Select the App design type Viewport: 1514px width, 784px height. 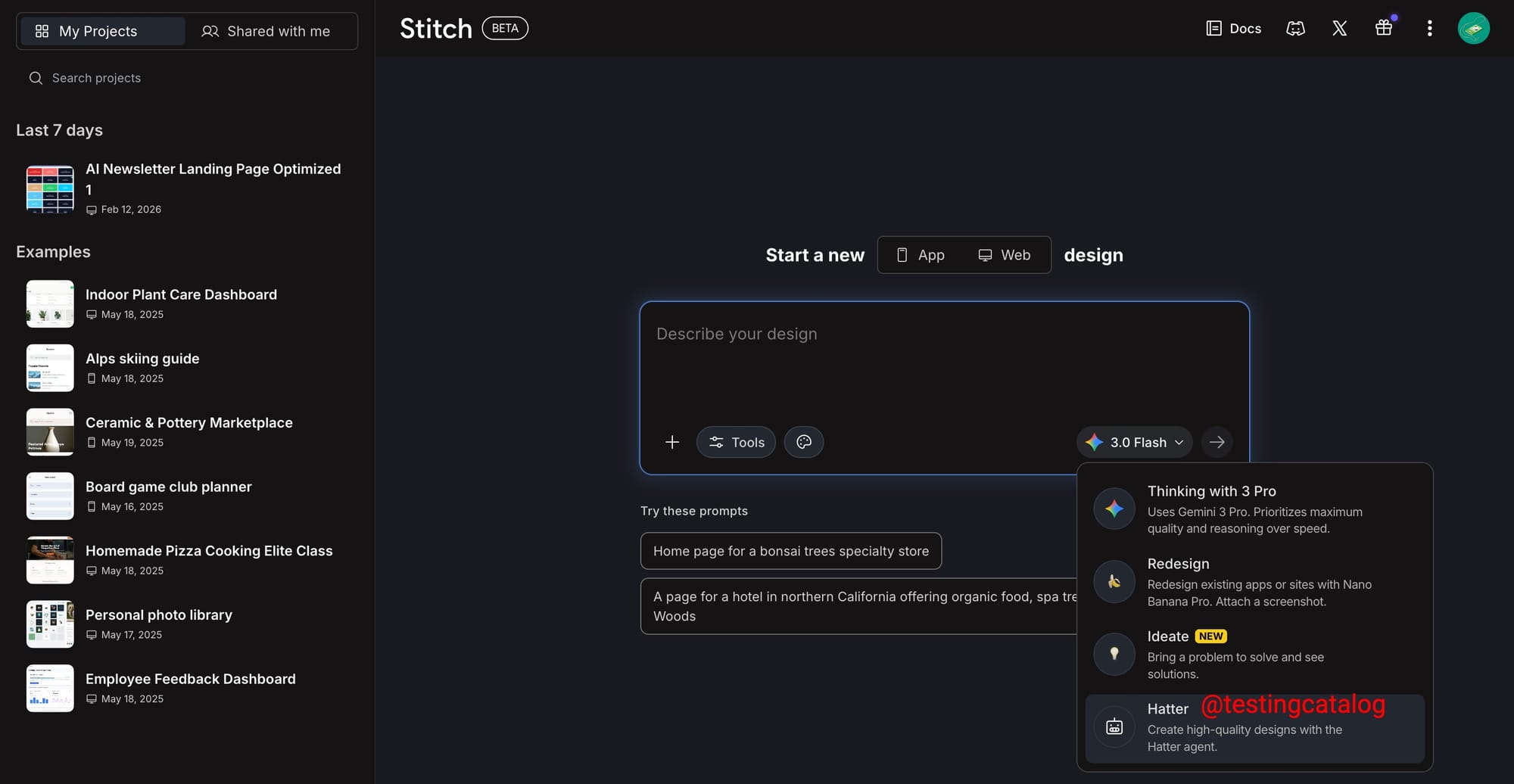pyautogui.click(x=921, y=255)
